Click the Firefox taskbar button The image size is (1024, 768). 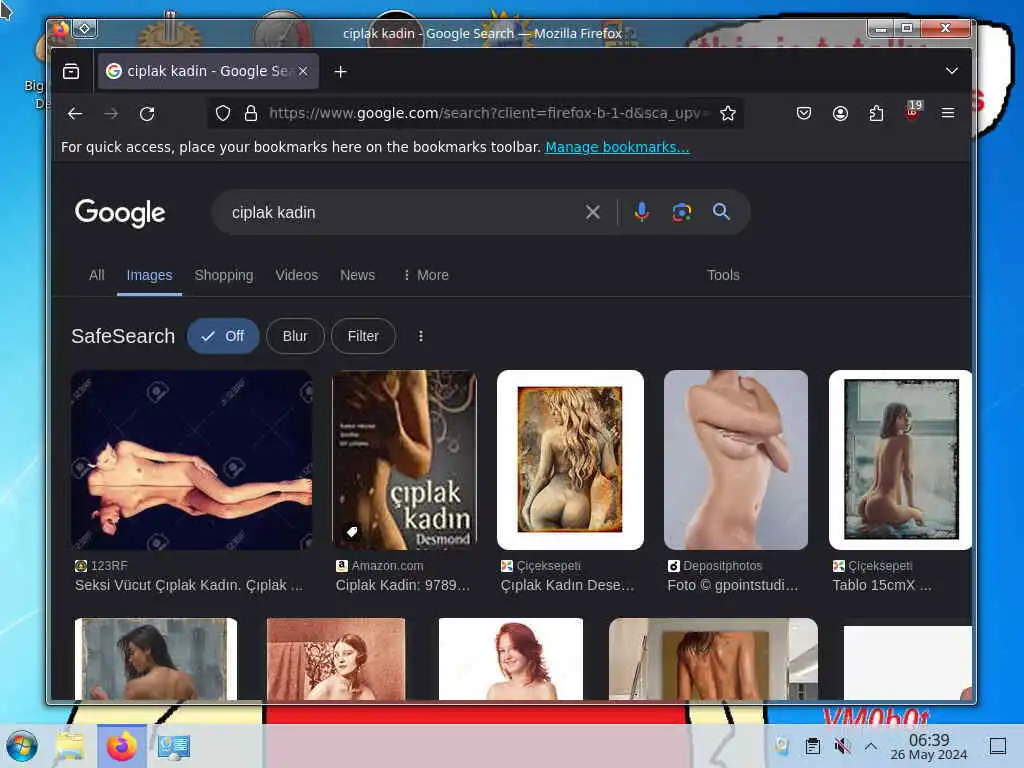[x=122, y=746]
